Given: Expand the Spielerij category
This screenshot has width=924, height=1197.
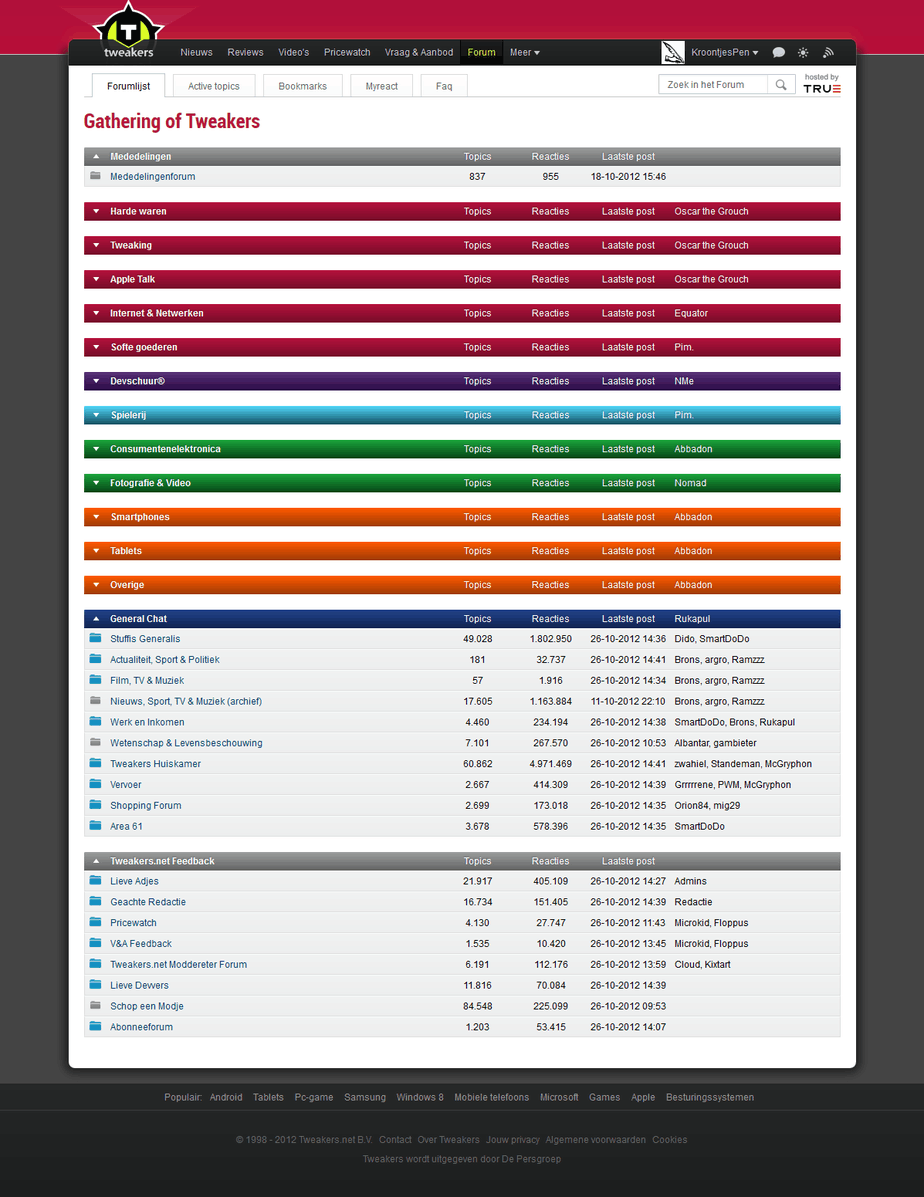Looking at the screenshot, I should coord(96,415).
